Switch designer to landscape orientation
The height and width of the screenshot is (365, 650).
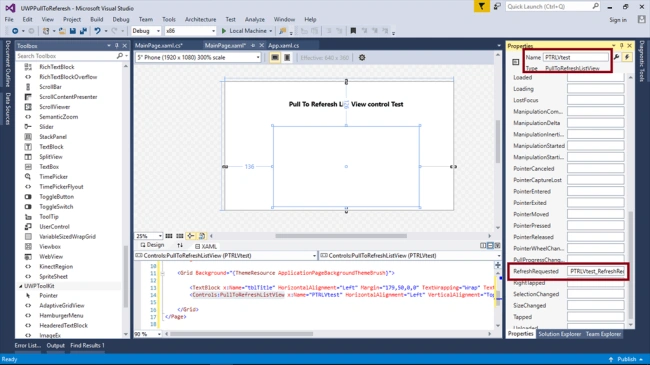(275, 58)
